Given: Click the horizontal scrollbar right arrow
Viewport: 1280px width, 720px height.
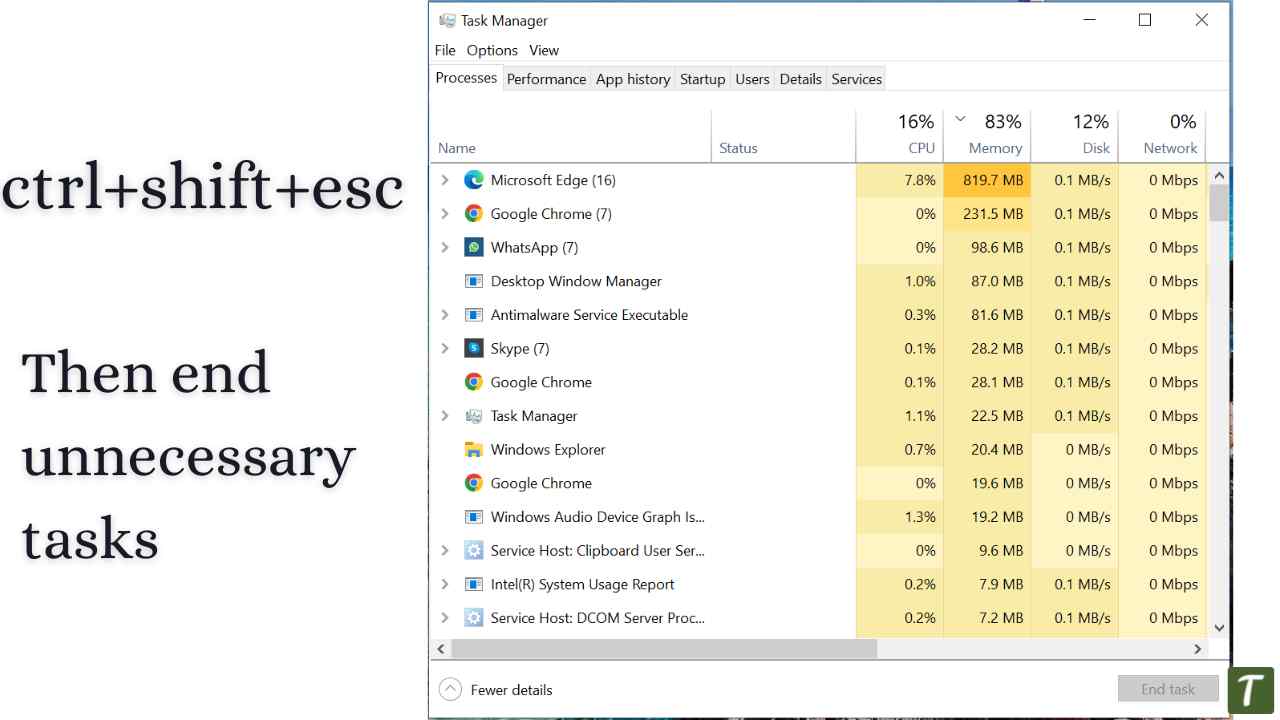Looking at the screenshot, I should 1197,649.
